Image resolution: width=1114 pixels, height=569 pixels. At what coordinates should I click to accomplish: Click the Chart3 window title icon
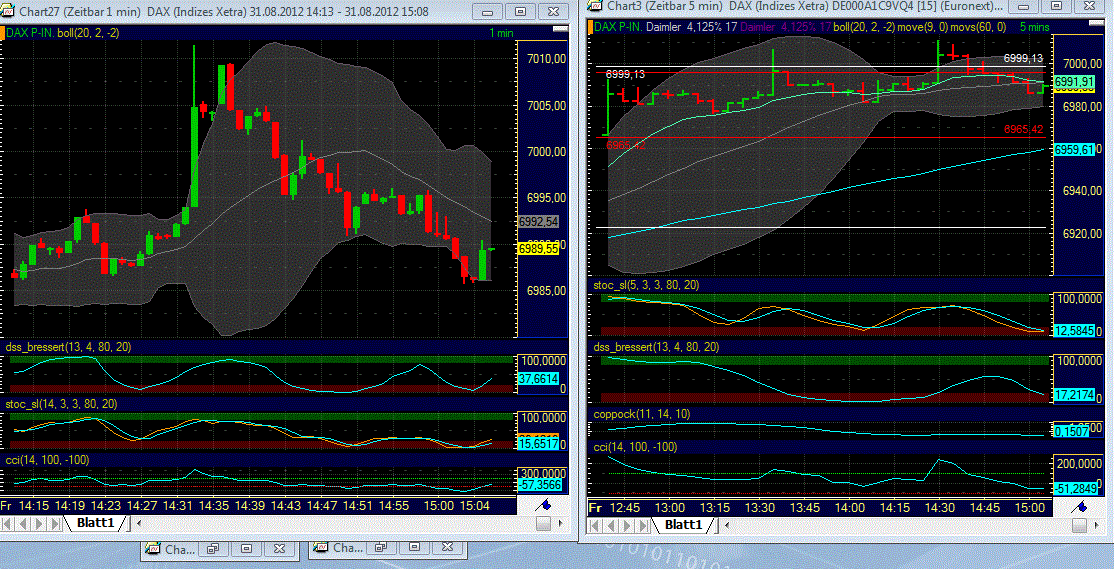596,5
